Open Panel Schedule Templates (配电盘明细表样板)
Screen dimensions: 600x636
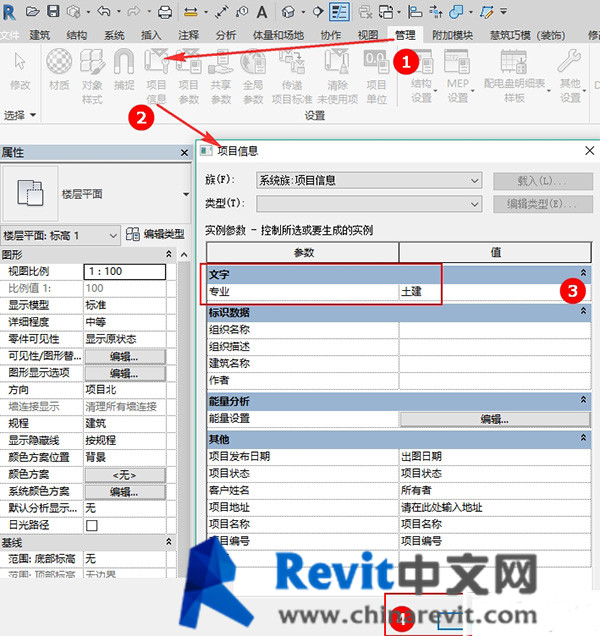click(x=514, y=76)
